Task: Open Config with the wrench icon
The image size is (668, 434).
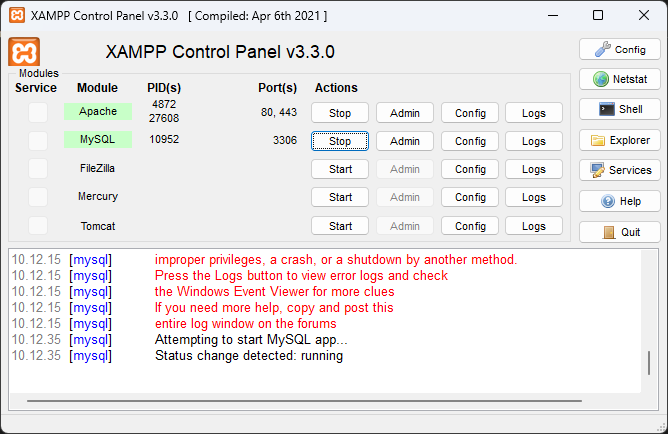Action: pos(620,49)
